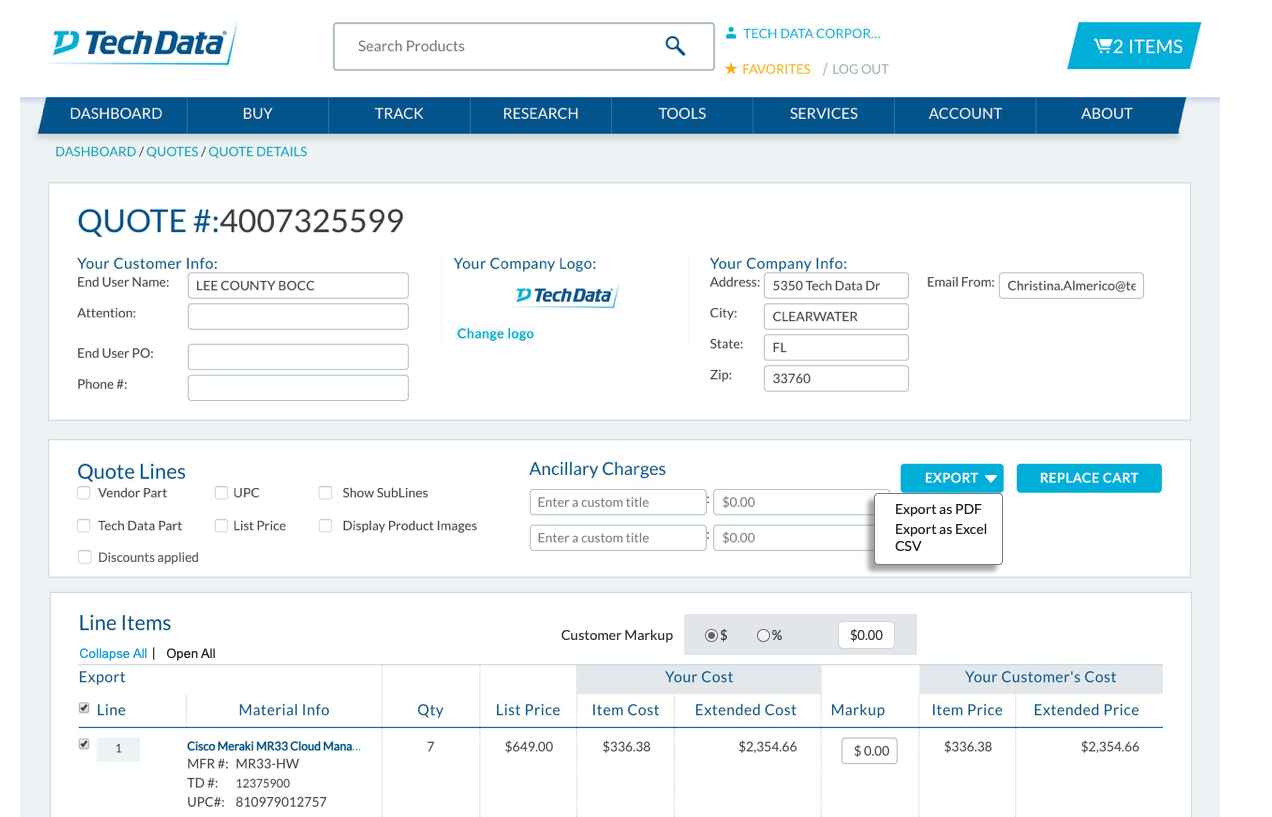Click the Address input field
This screenshot has width=1272, height=817.
click(836, 285)
